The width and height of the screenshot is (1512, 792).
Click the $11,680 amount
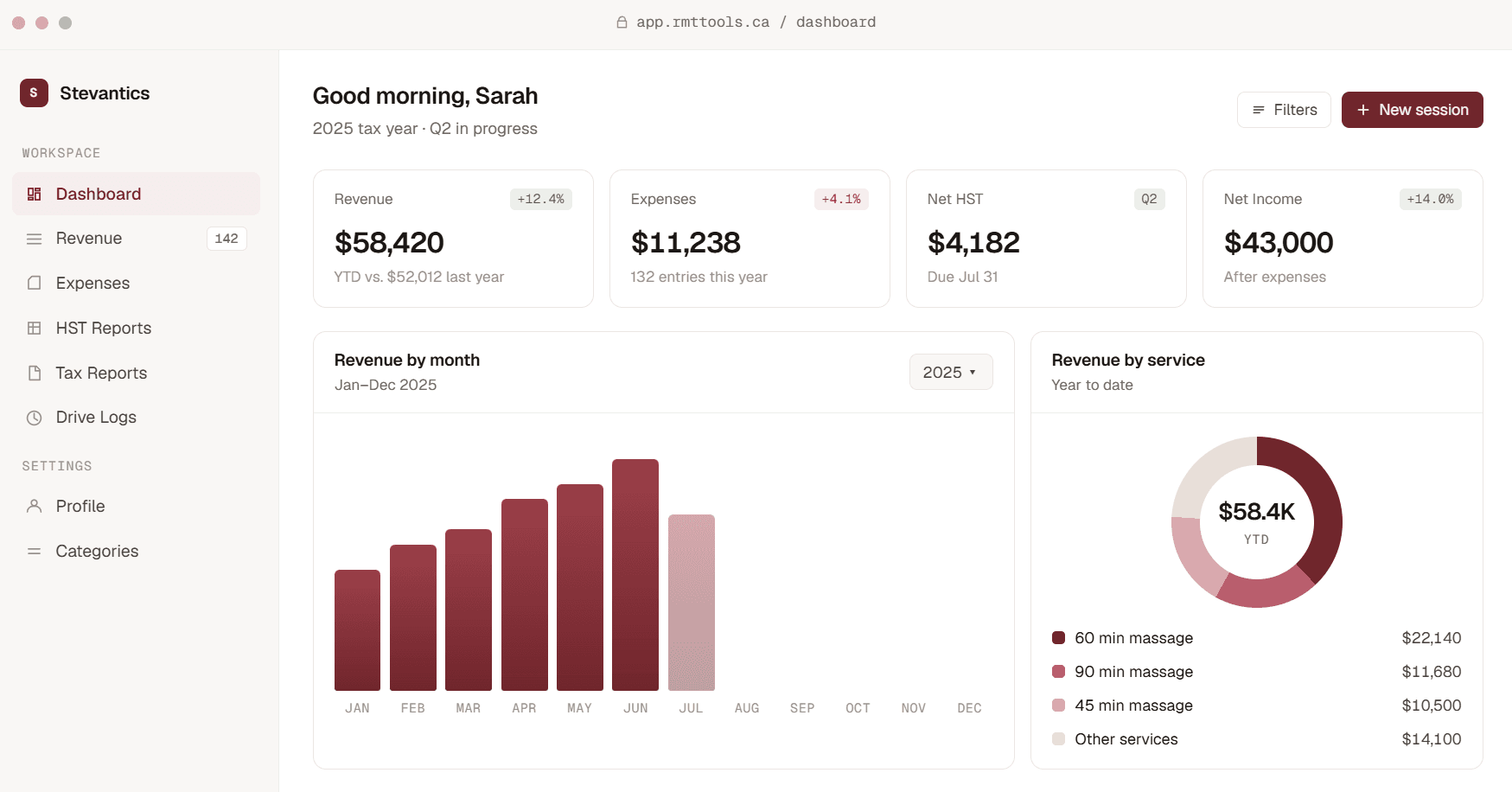[x=1432, y=672]
